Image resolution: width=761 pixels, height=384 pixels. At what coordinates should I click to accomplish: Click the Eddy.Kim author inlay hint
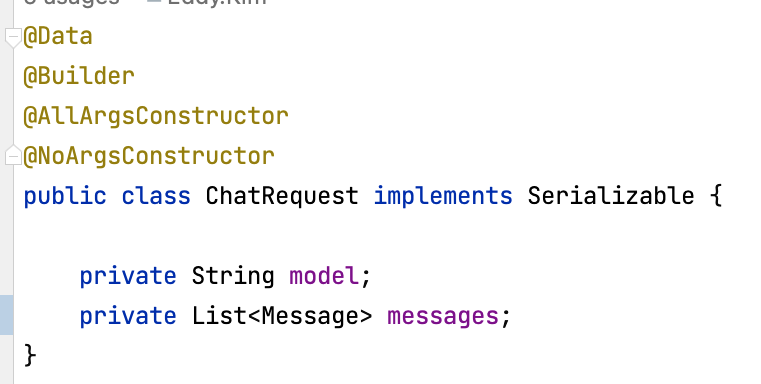(x=217, y=2)
